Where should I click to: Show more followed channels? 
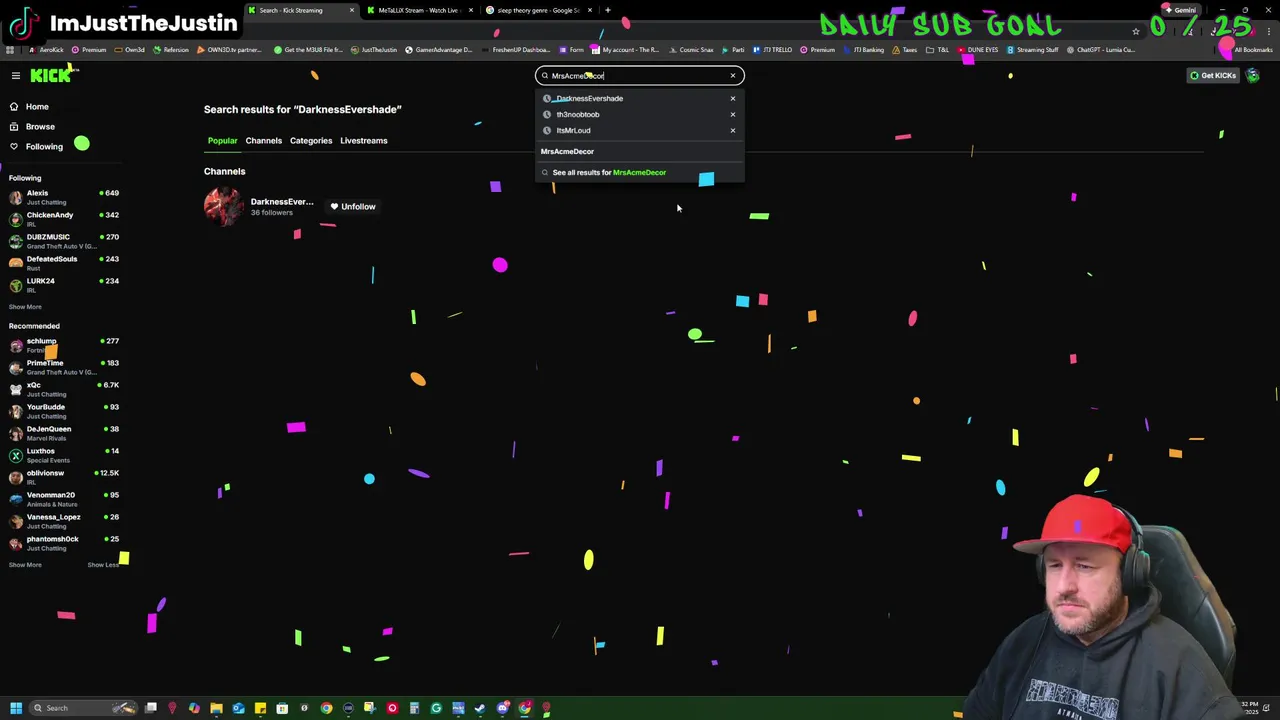(x=25, y=307)
